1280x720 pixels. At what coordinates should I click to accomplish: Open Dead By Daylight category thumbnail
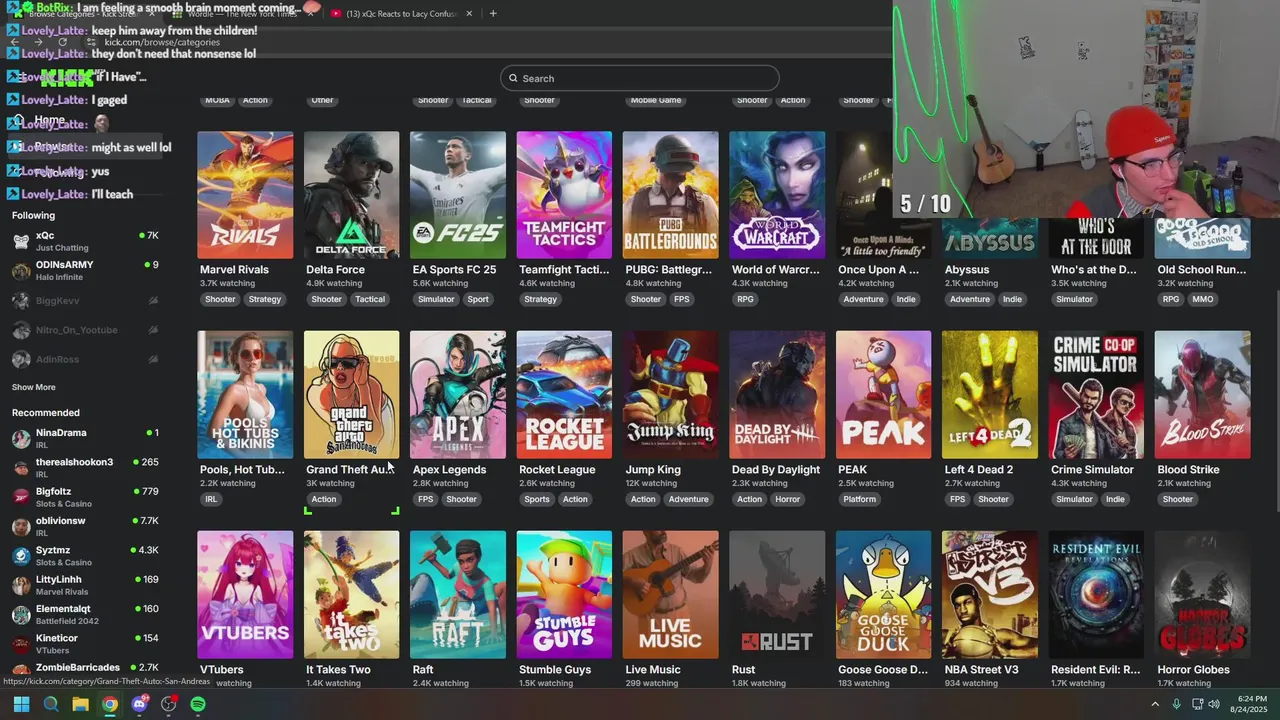tap(777, 395)
